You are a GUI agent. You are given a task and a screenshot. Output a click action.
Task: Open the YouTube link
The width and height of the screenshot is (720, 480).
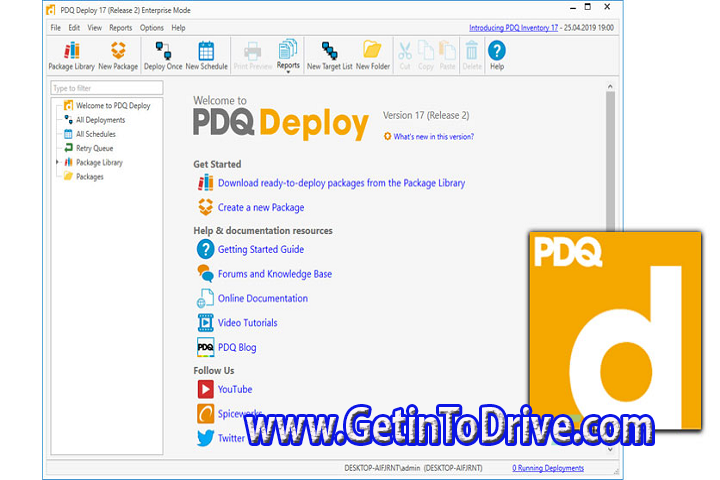[235, 389]
